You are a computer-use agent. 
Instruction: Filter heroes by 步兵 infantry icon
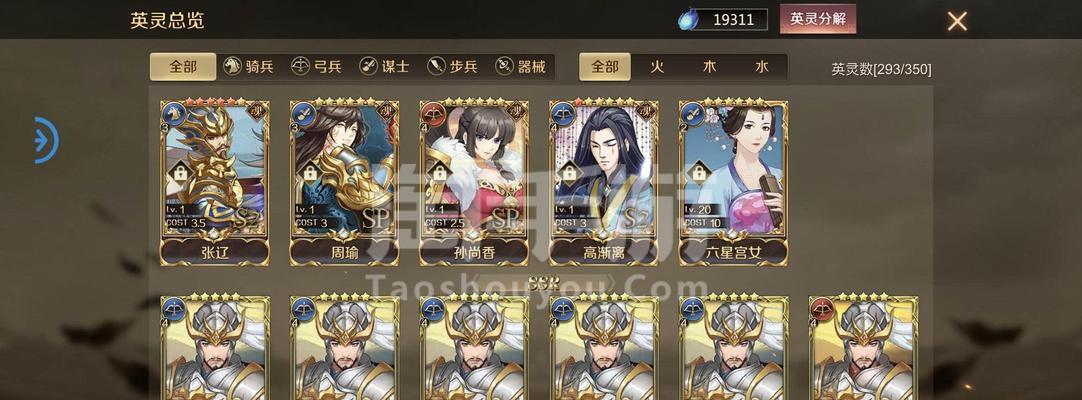pyautogui.click(x=436, y=67)
